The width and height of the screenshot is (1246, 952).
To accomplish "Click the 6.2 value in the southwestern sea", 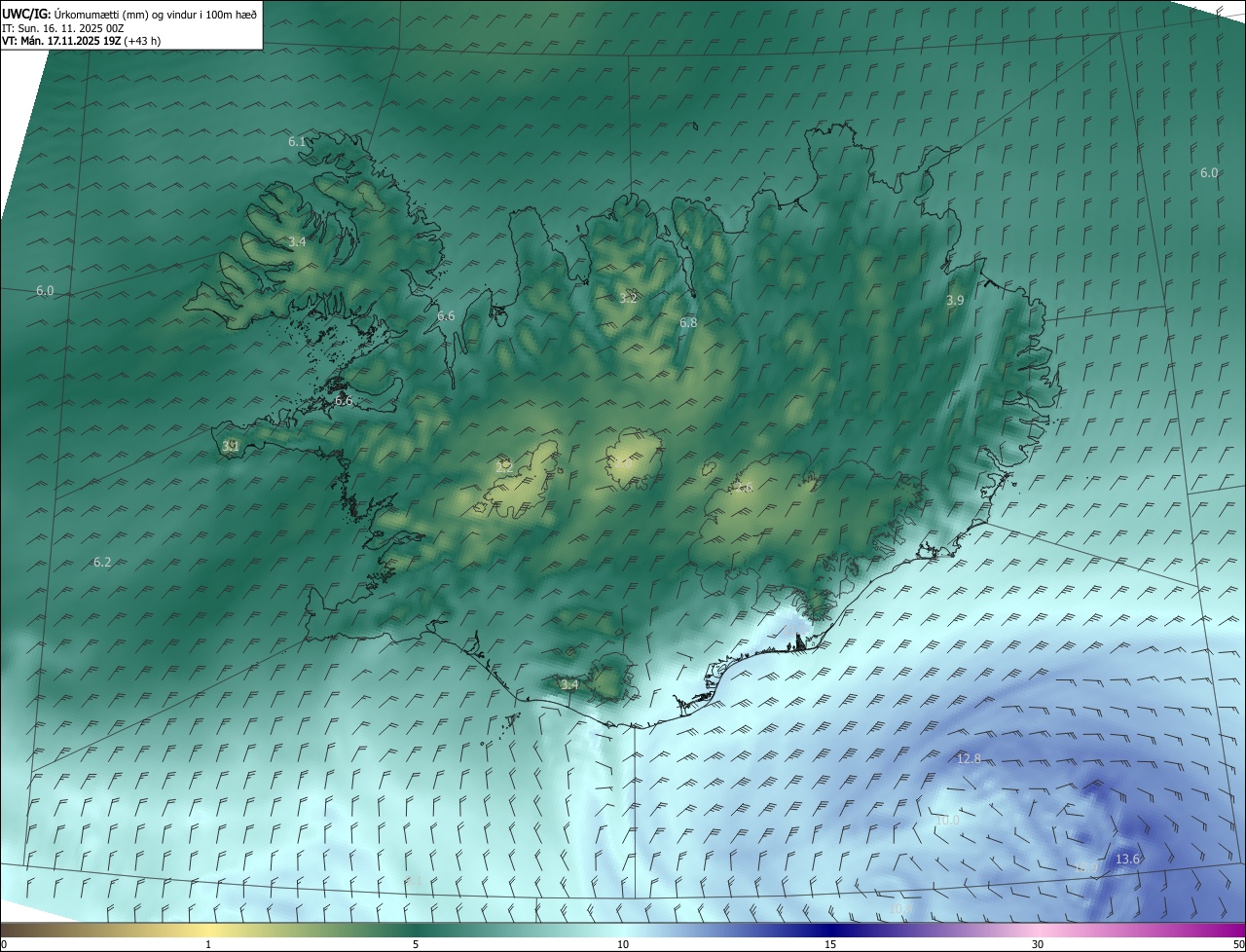I will [102, 562].
